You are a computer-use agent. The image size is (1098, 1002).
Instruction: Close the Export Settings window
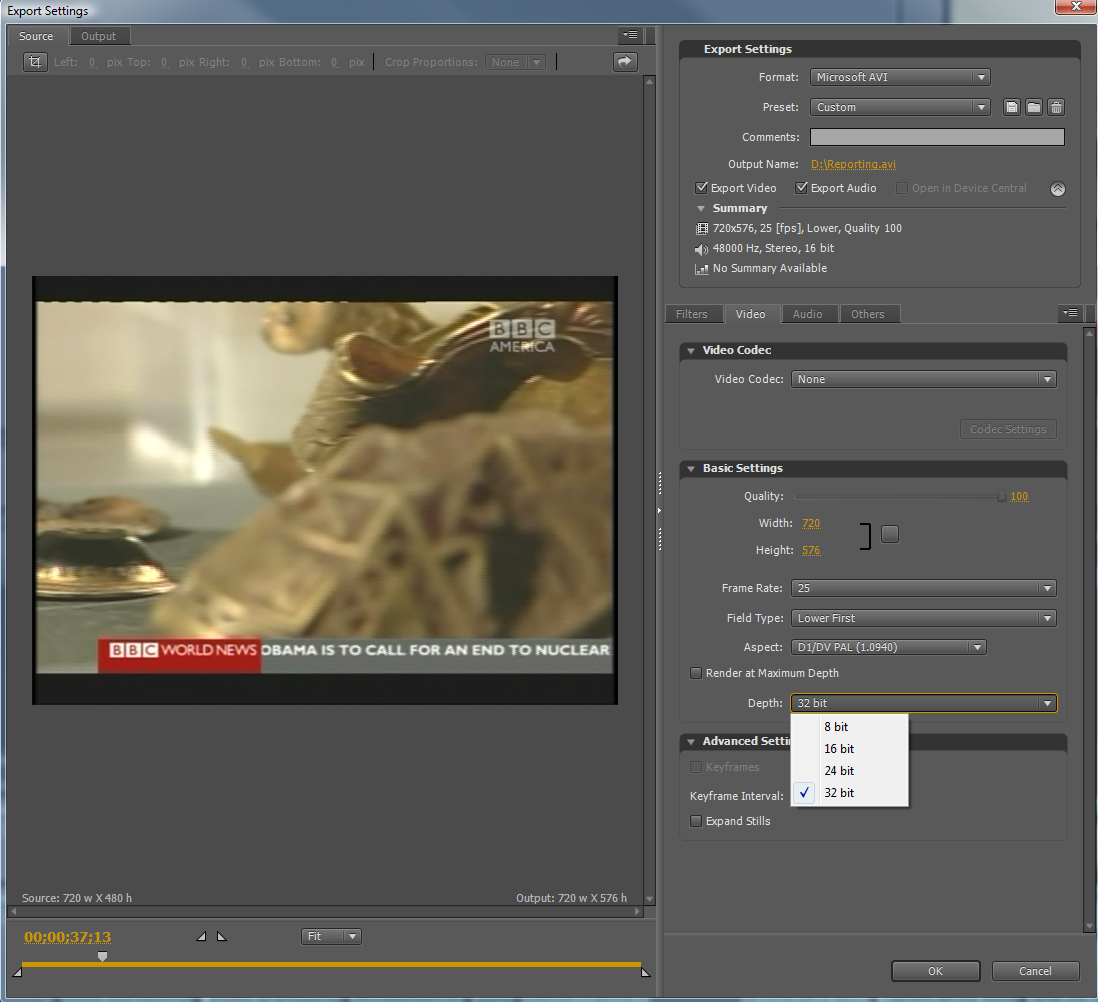pyautogui.click(x=1076, y=6)
